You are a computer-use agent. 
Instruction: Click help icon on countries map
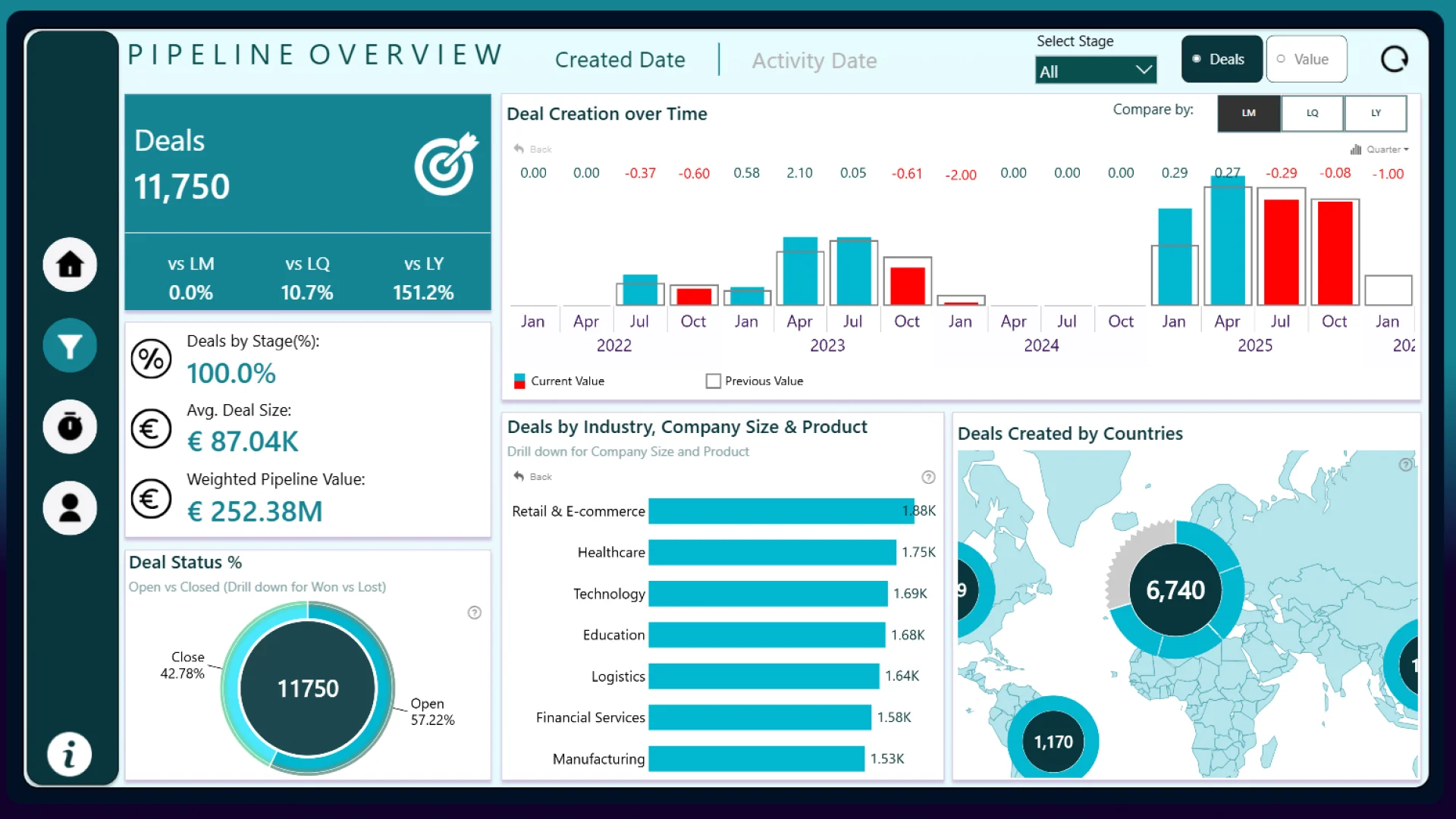1405,465
